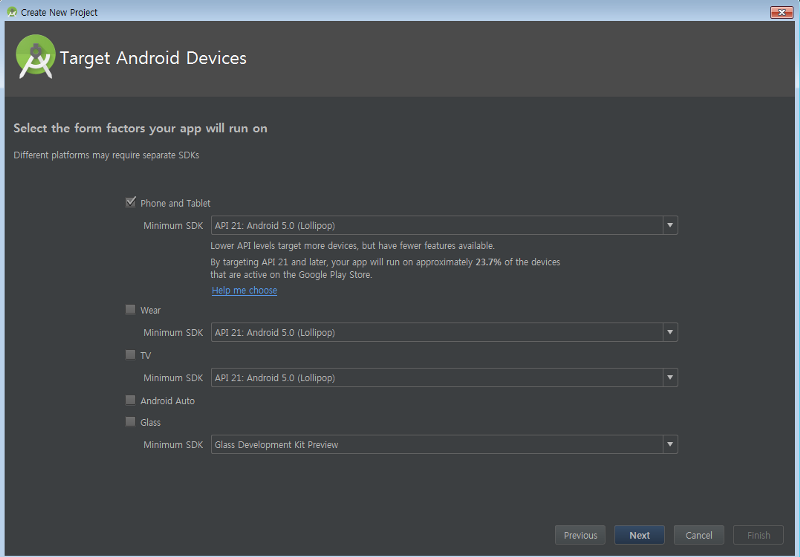Screen dimensions: 800x557
Task: Expand the Wear Minimum SDK dropdown arrow
Action: [x=670, y=333]
